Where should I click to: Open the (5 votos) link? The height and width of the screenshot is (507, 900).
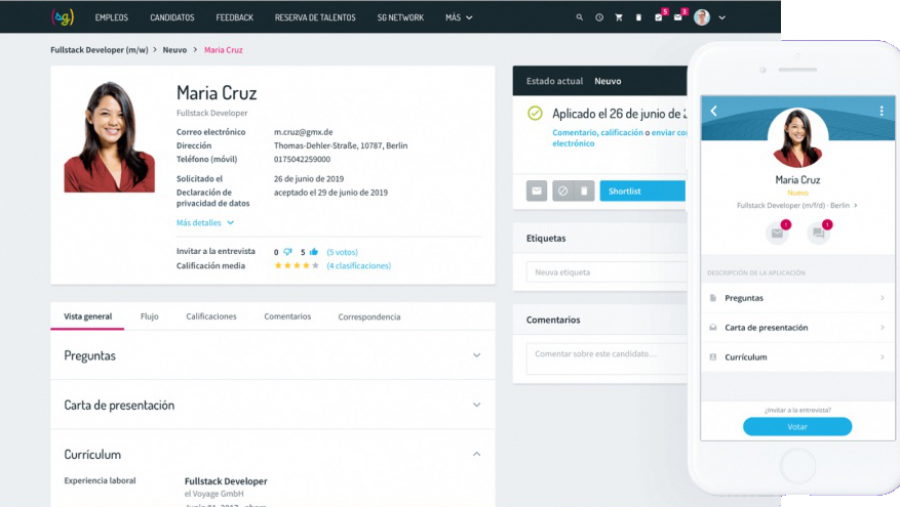point(342,252)
